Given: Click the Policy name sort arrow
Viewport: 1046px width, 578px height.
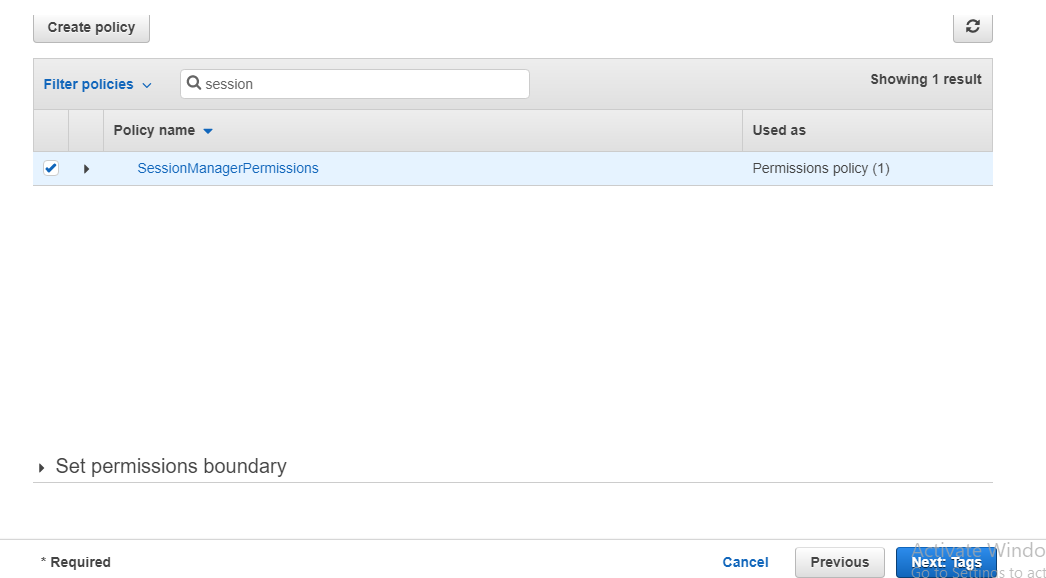Looking at the screenshot, I should click(x=208, y=131).
